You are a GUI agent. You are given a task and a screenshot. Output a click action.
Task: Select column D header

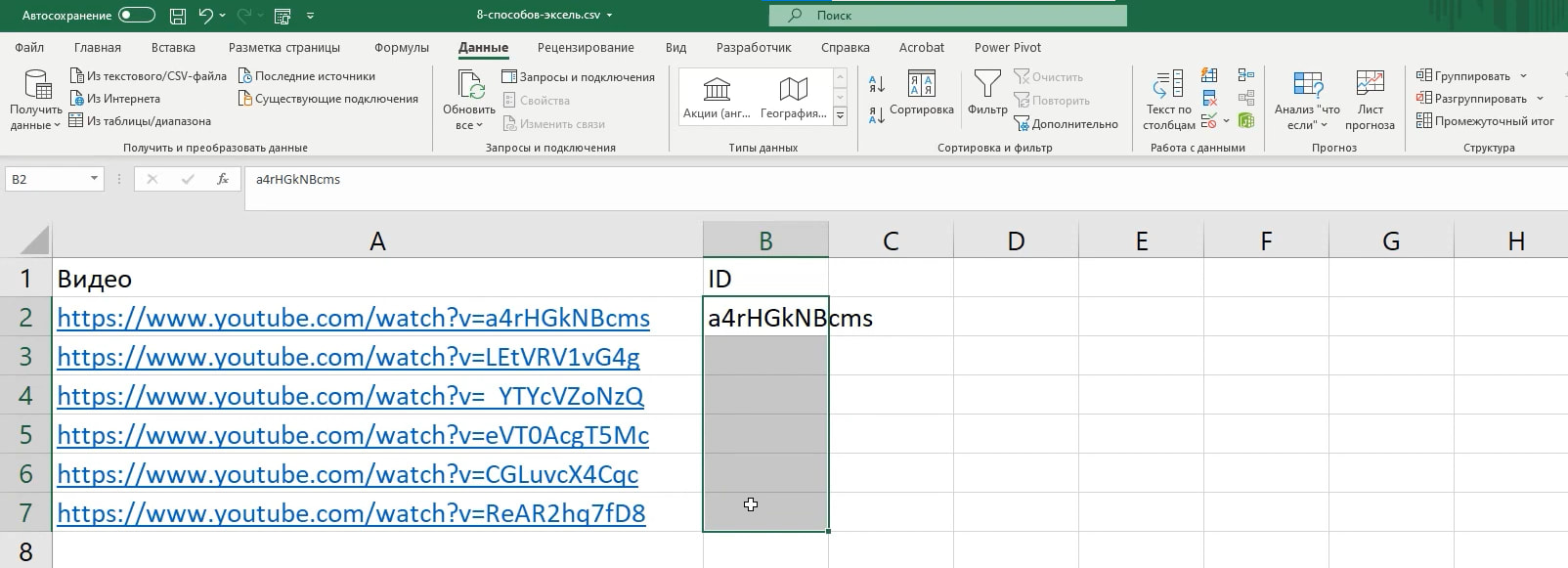pyautogui.click(x=1016, y=240)
